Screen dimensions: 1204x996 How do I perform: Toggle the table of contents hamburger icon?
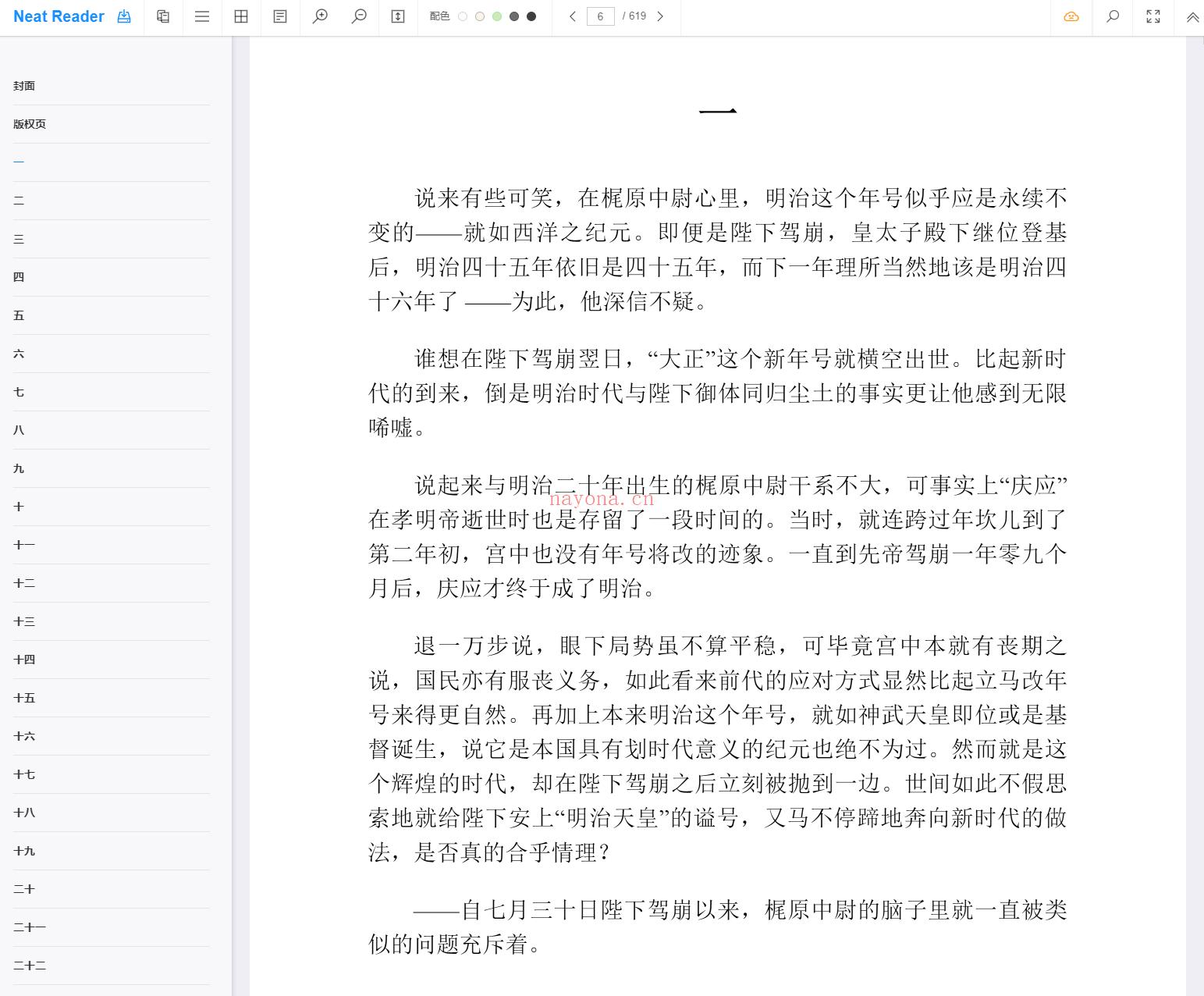pyautogui.click(x=202, y=16)
